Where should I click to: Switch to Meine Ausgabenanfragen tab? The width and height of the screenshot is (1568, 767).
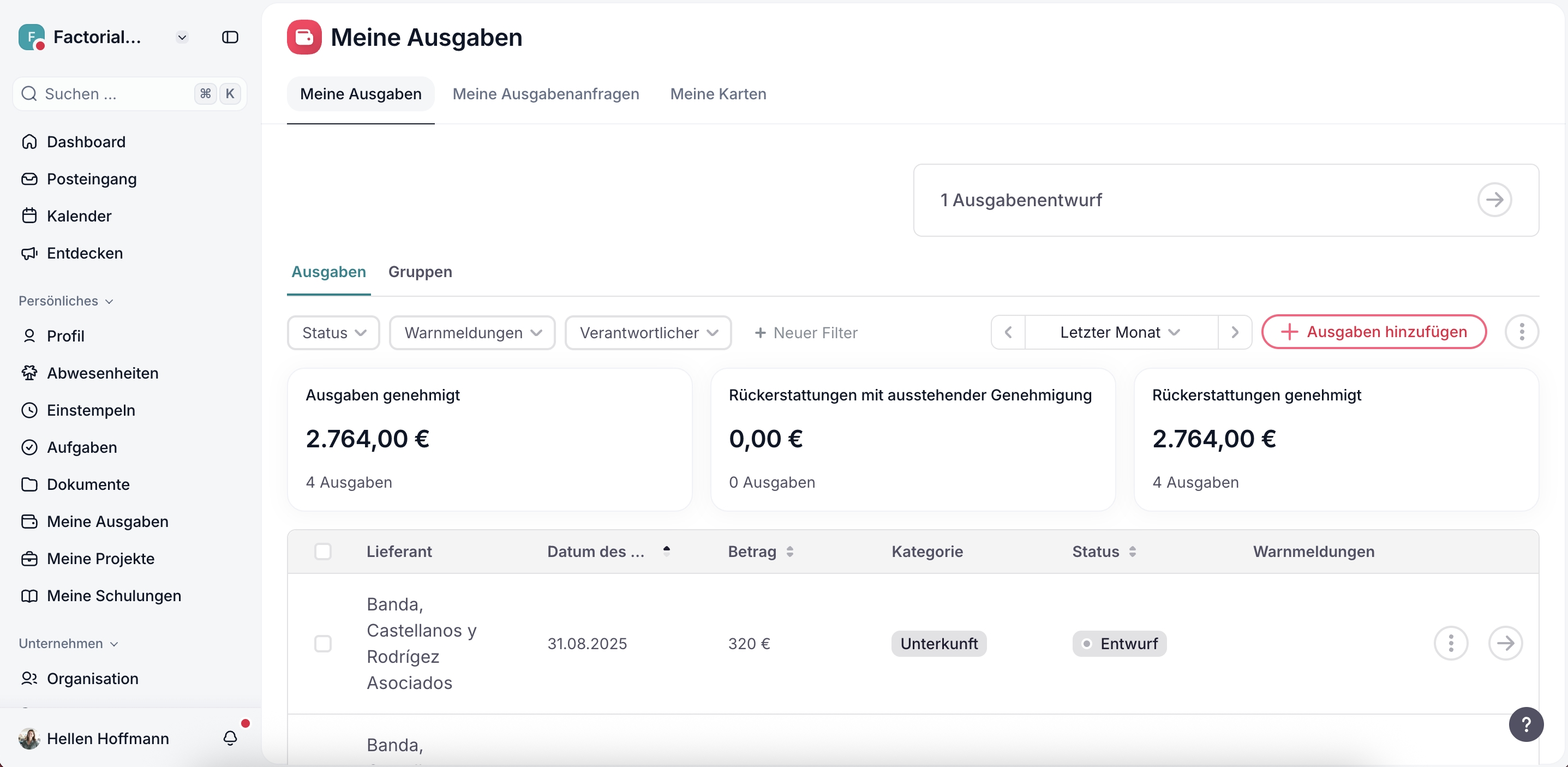(546, 94)
